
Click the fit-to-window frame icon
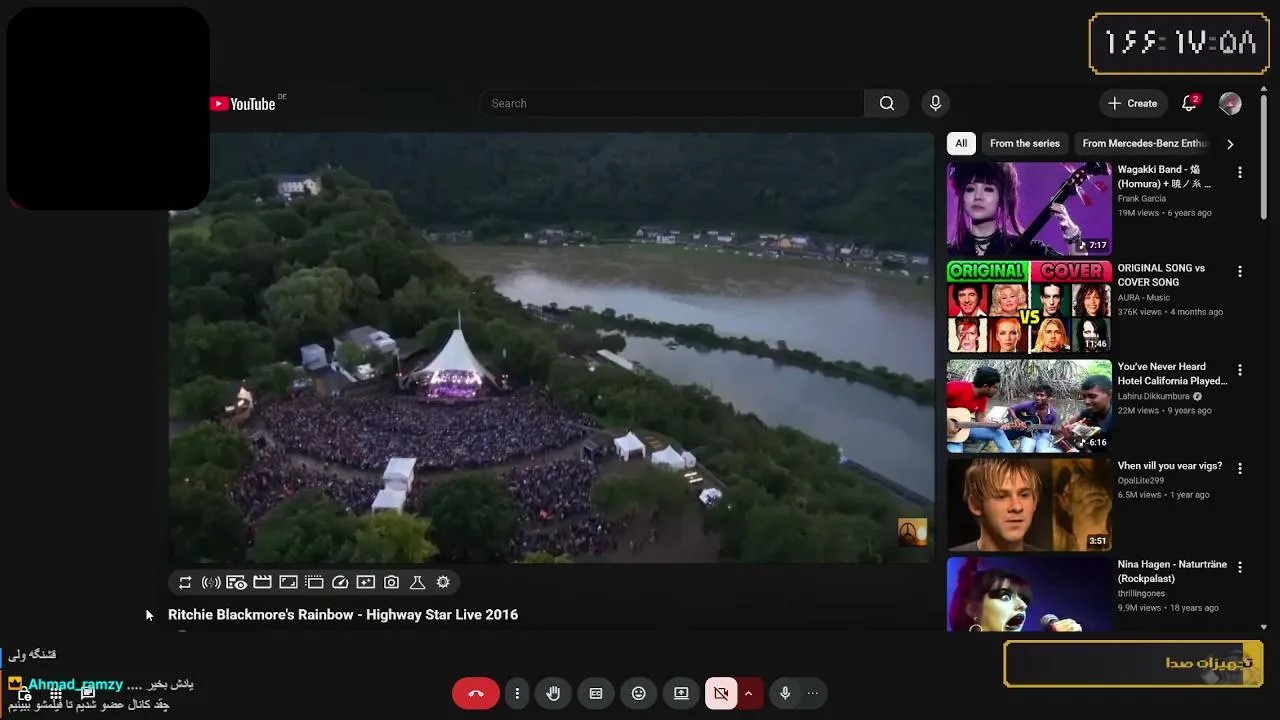(288, 582)
